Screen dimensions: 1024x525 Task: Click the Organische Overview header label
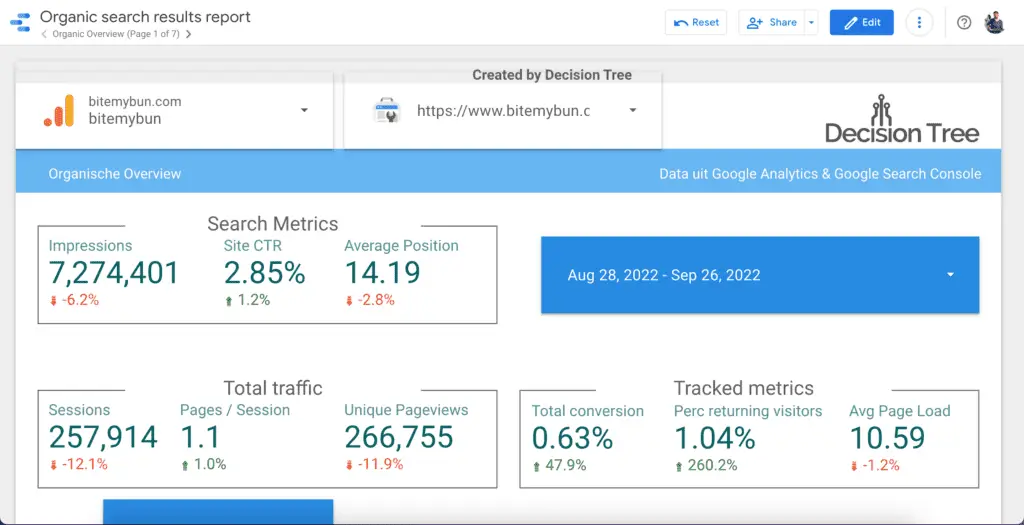pos(115,174)
